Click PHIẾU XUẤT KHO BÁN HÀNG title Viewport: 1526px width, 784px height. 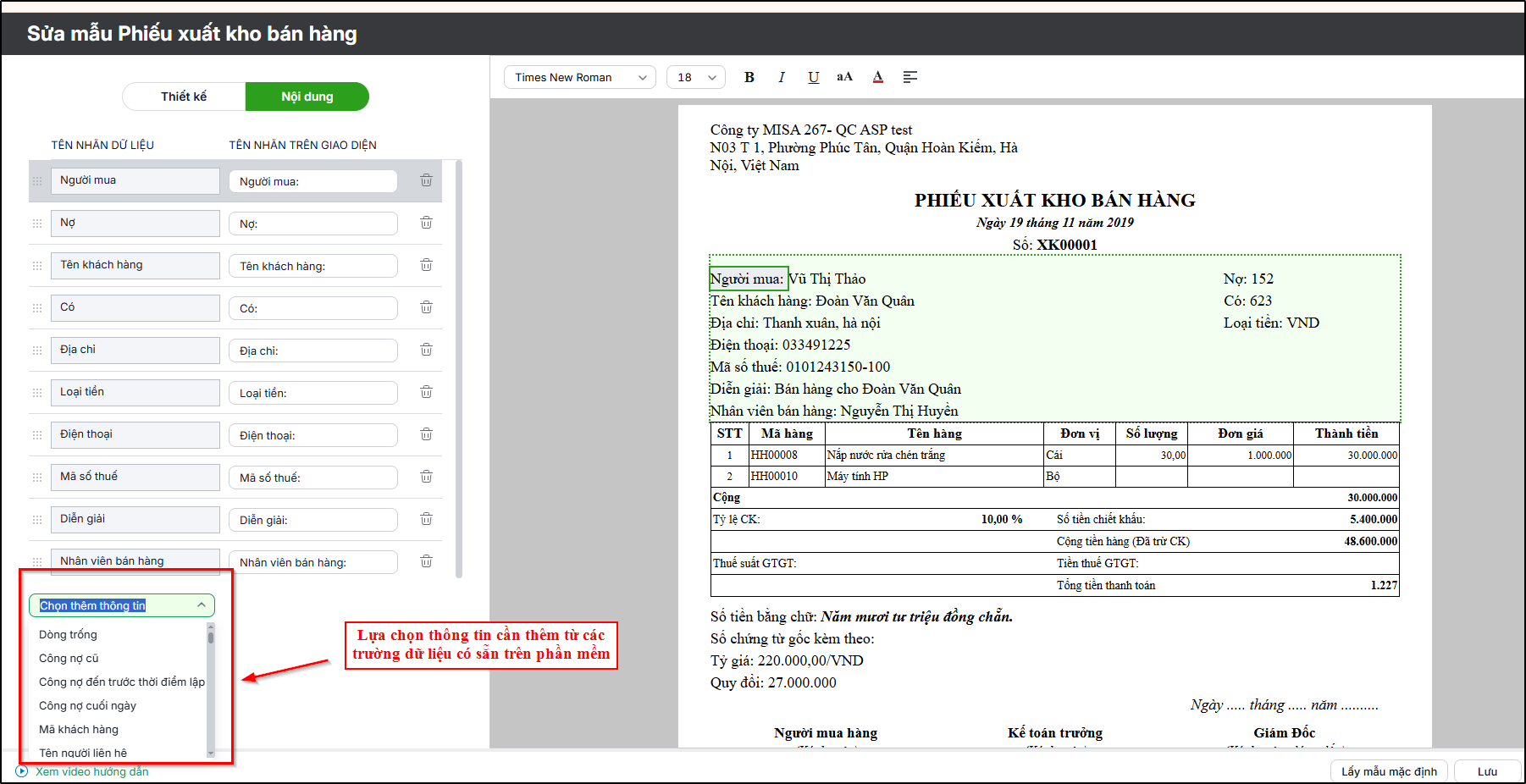(1054, 201)
